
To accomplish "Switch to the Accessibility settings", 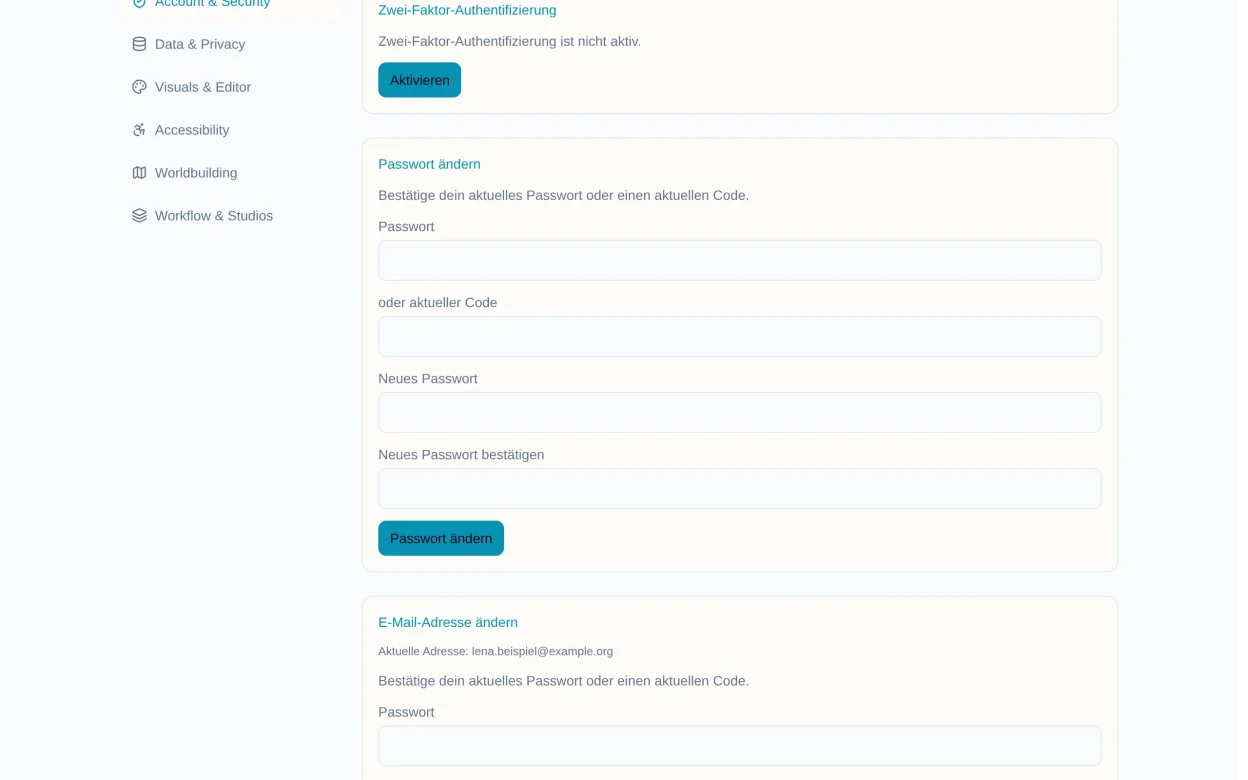I will (x=228, y=130).
